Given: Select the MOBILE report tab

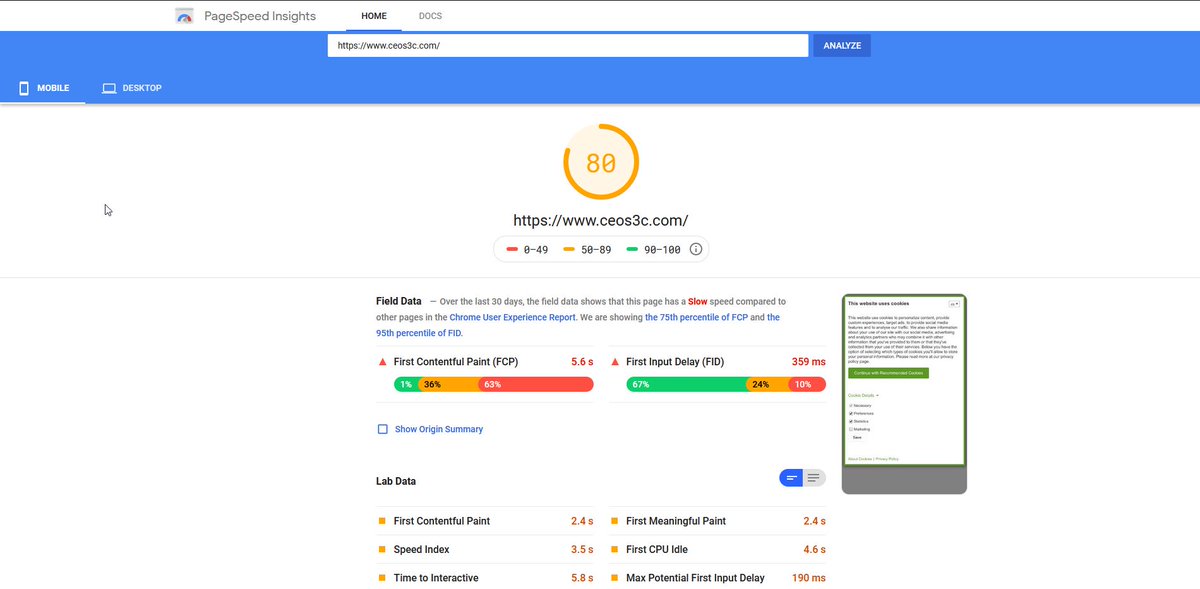Looking at the screenshot, I should [x=43, y=88].
